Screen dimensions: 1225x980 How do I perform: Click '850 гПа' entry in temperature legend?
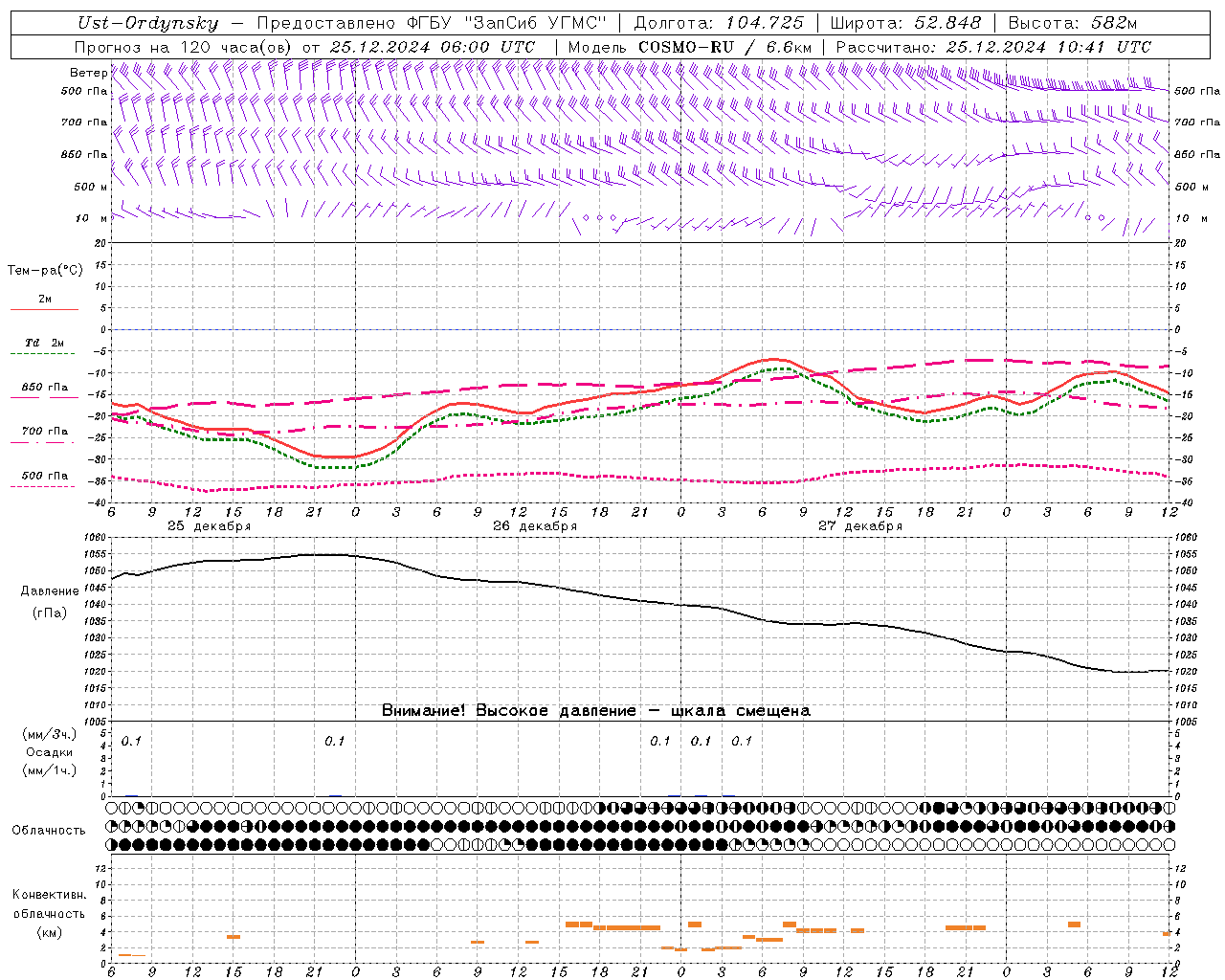tap(45, 388)
